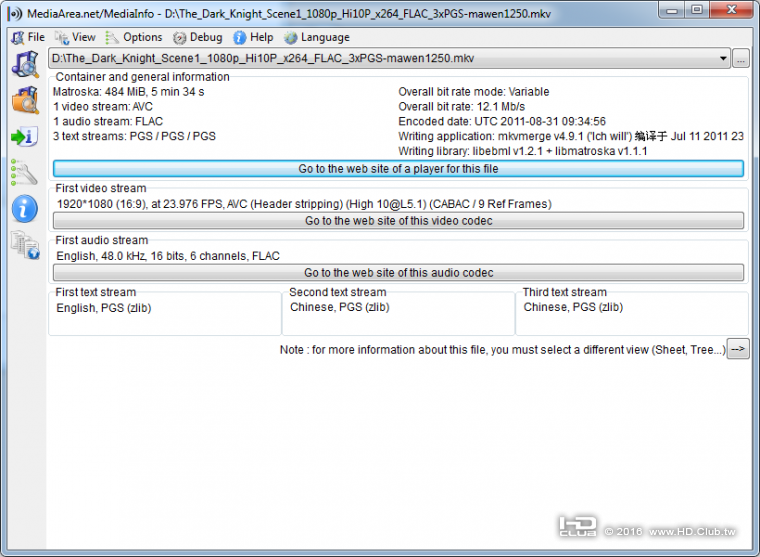
Task: Click the 'Writing application: mkvmerge v4.9.1' line
Action: [x=570, y=136]
